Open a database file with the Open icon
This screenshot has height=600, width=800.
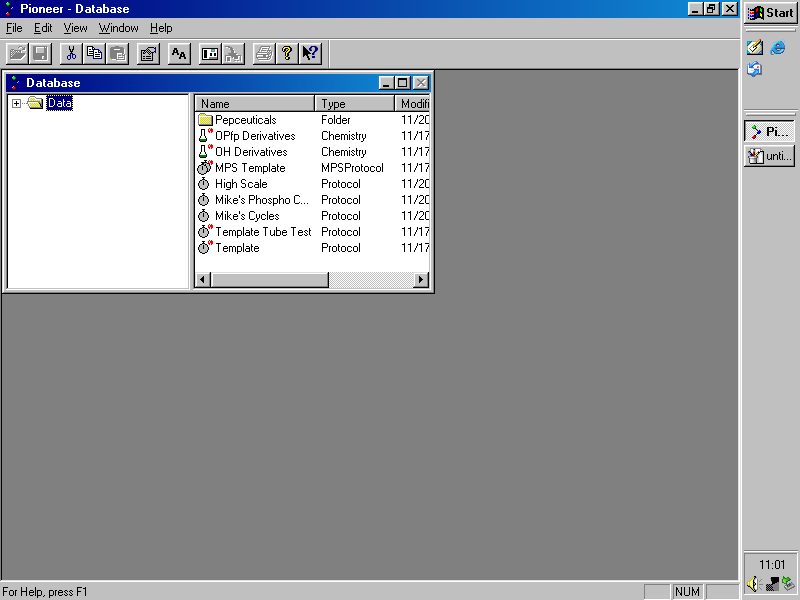click(x=16, y=53)
